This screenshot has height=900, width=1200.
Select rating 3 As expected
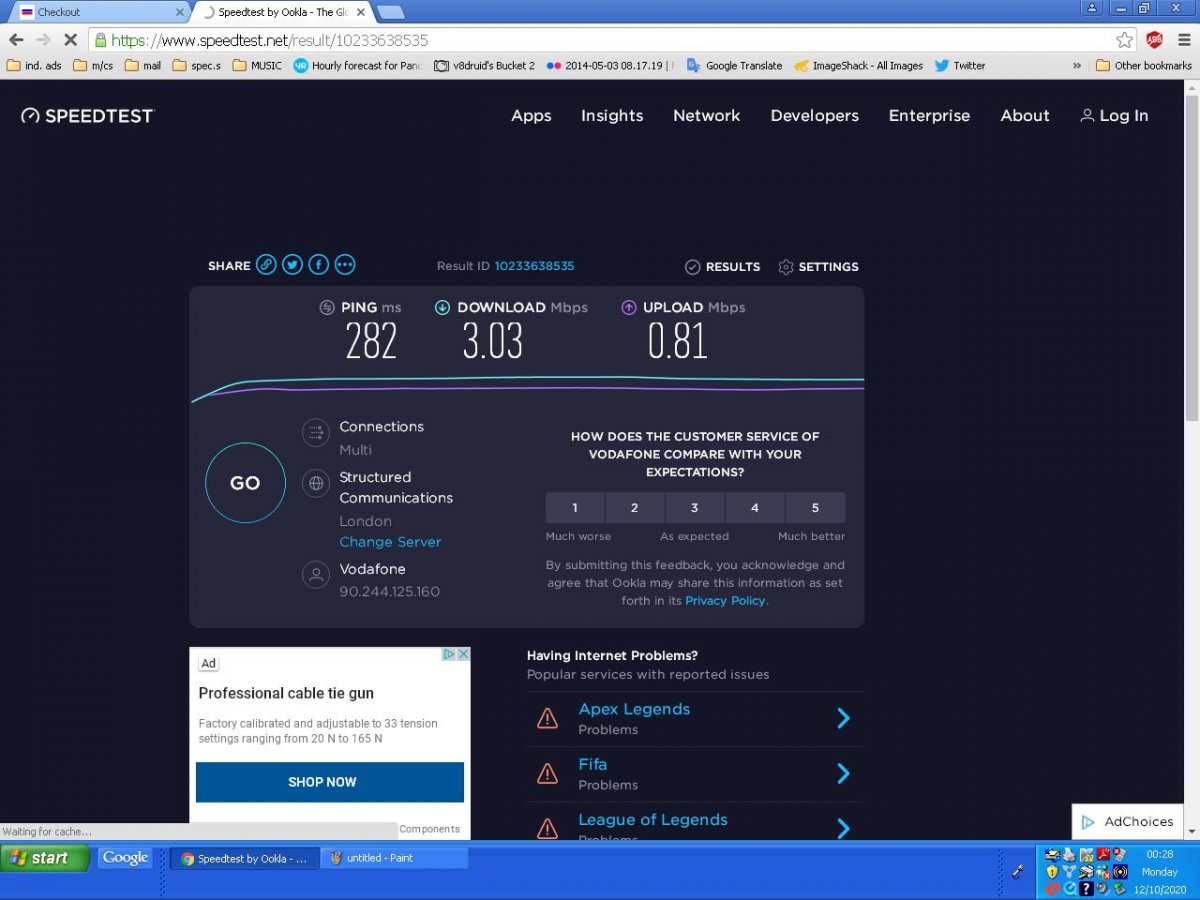tap(695, 507)
